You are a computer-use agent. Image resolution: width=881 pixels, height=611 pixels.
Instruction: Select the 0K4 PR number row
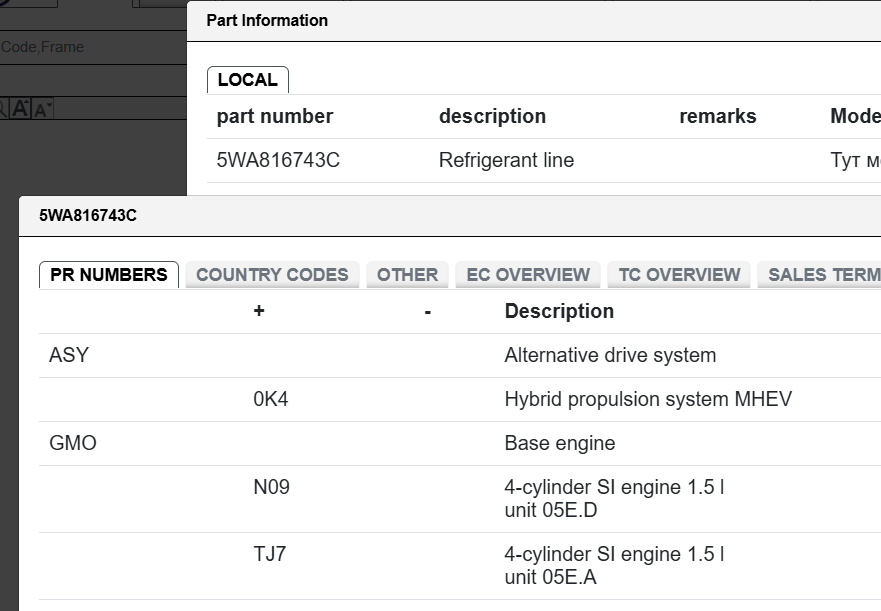click(x=460, y=399)
